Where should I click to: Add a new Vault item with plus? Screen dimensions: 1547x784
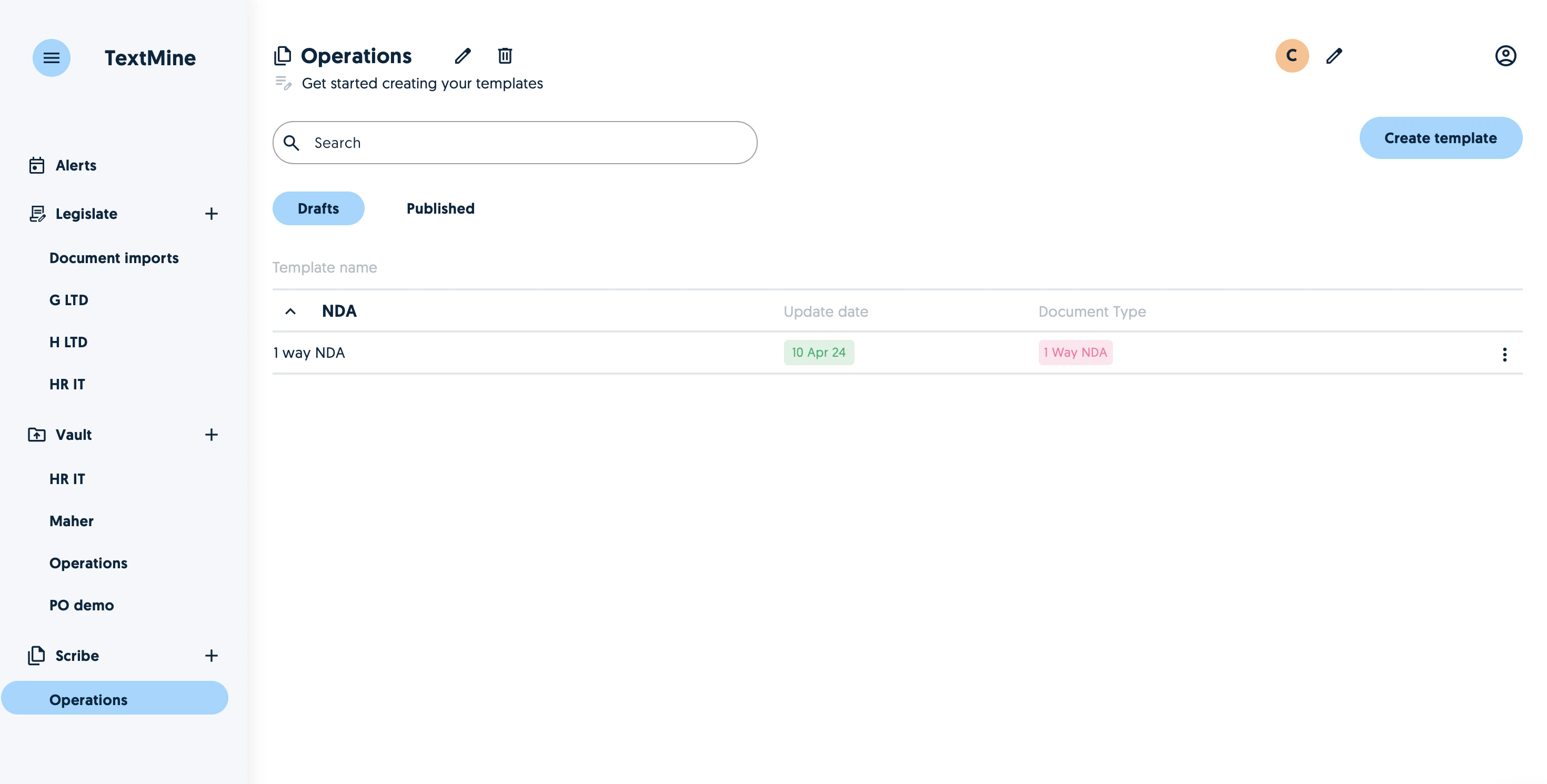tap(211, 435)
